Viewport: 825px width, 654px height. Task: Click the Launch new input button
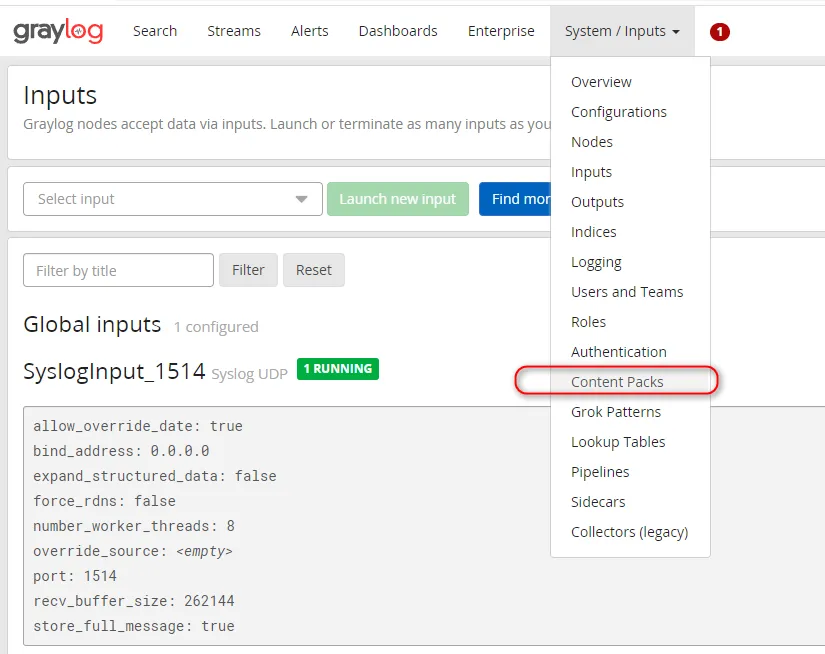pyautogui.click(x=398, y=199)
